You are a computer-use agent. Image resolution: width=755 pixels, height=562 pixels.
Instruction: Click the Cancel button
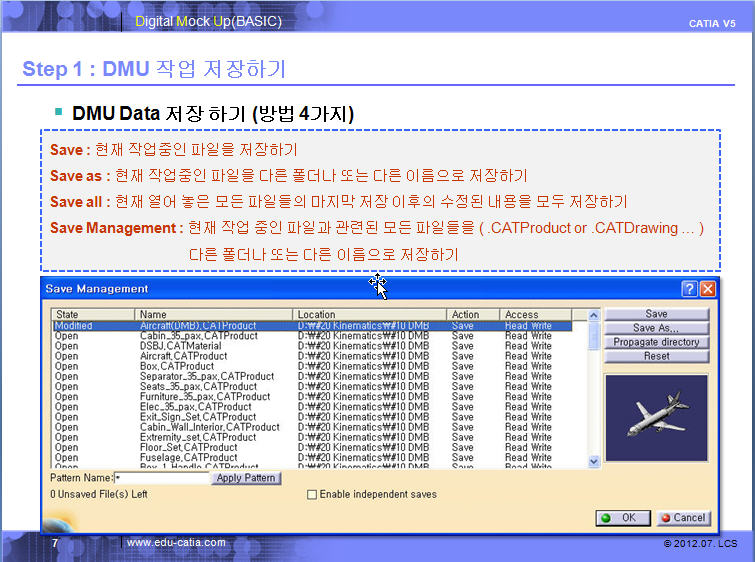point(683,518)
